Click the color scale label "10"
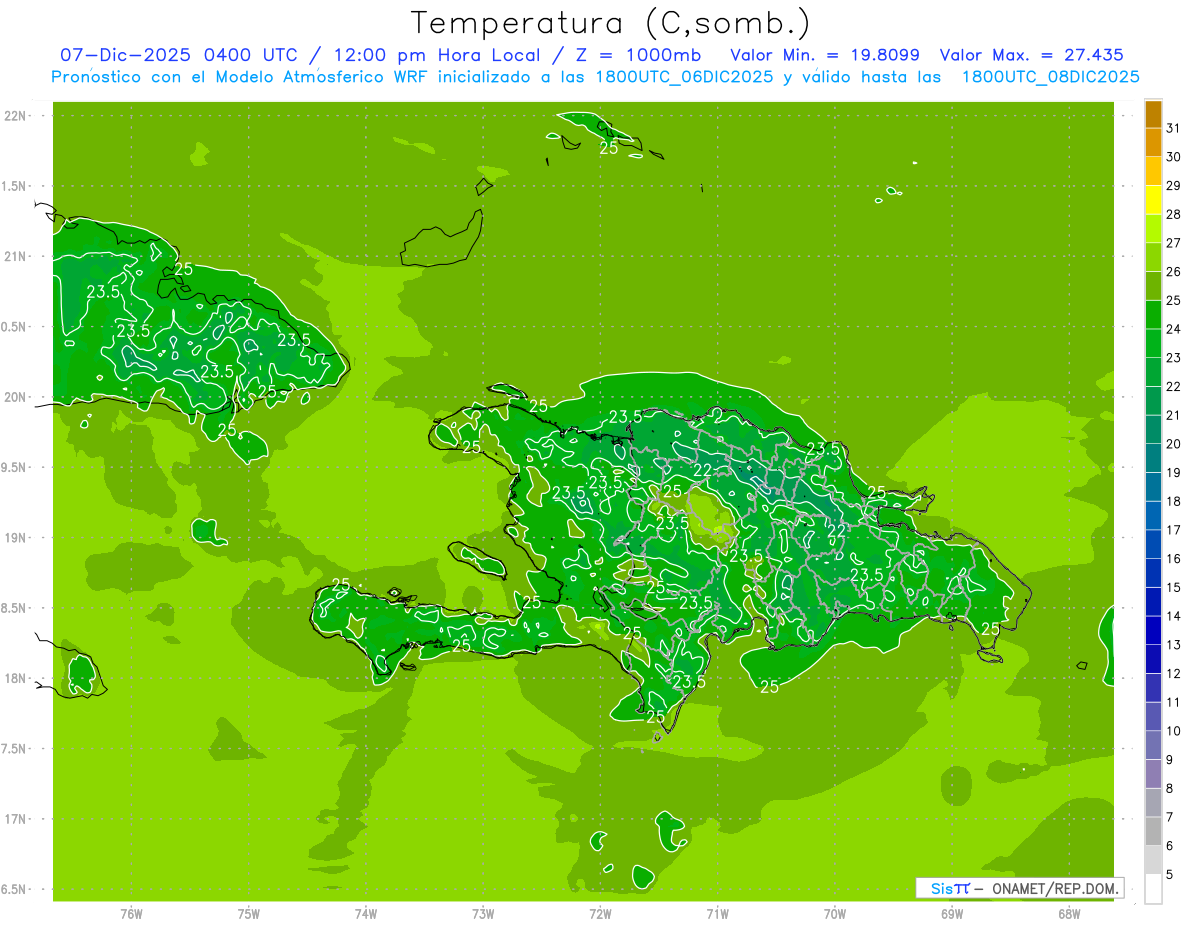 (x=1174, y=731)
